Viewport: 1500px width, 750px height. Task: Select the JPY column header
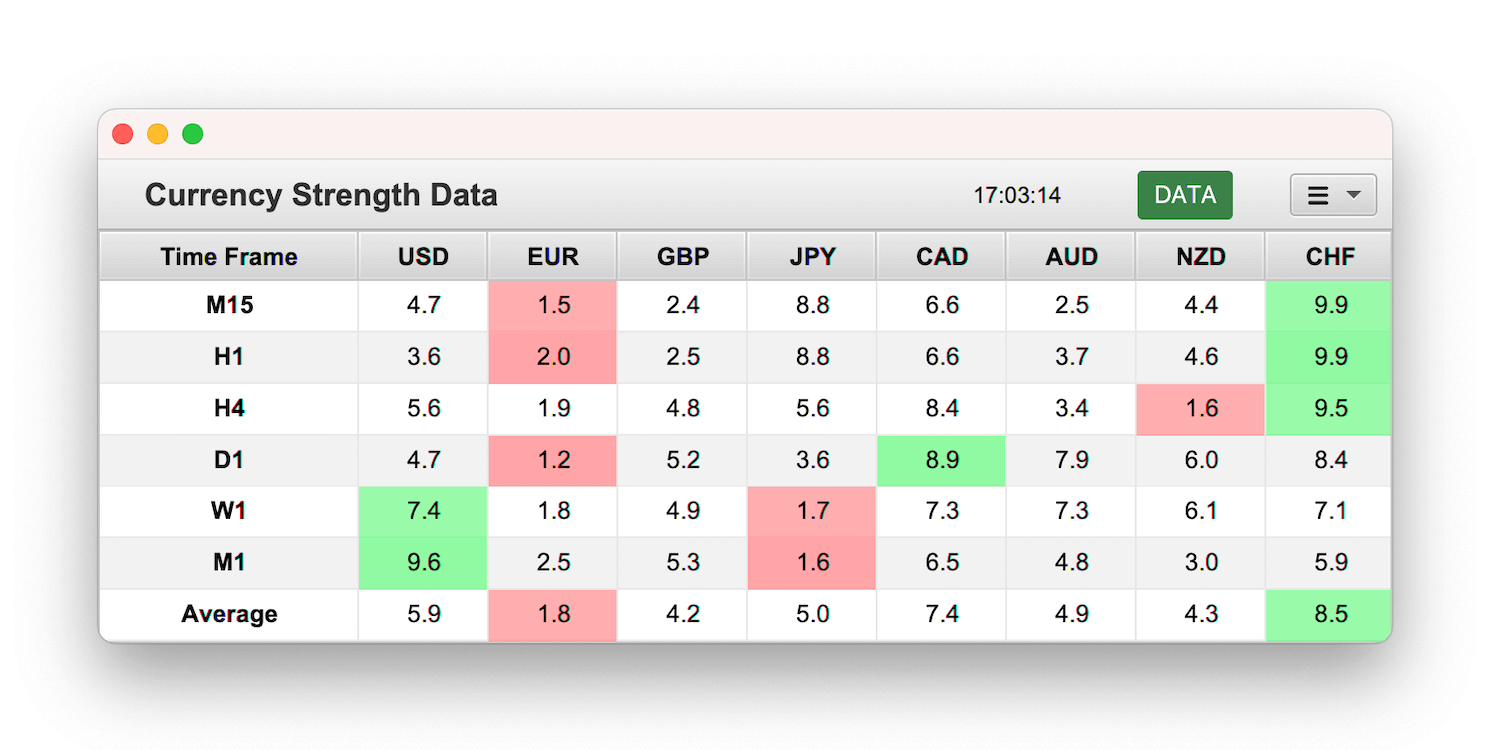tap(811, 256)
